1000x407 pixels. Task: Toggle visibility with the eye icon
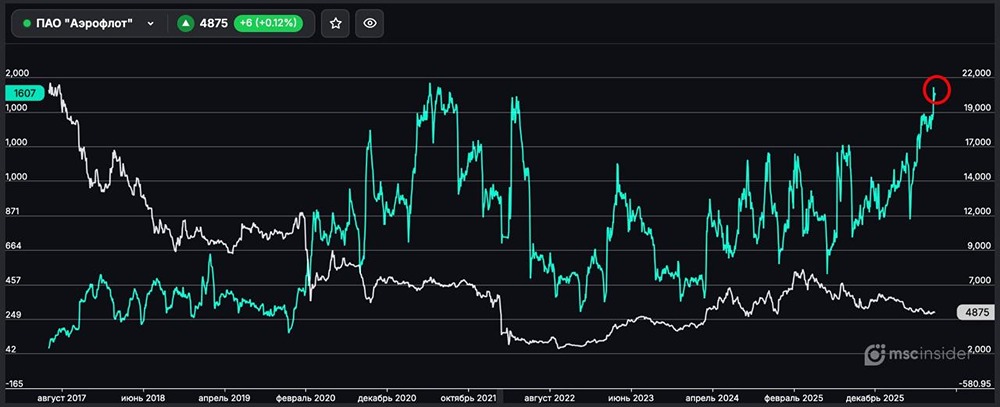[x=369, y=24]
